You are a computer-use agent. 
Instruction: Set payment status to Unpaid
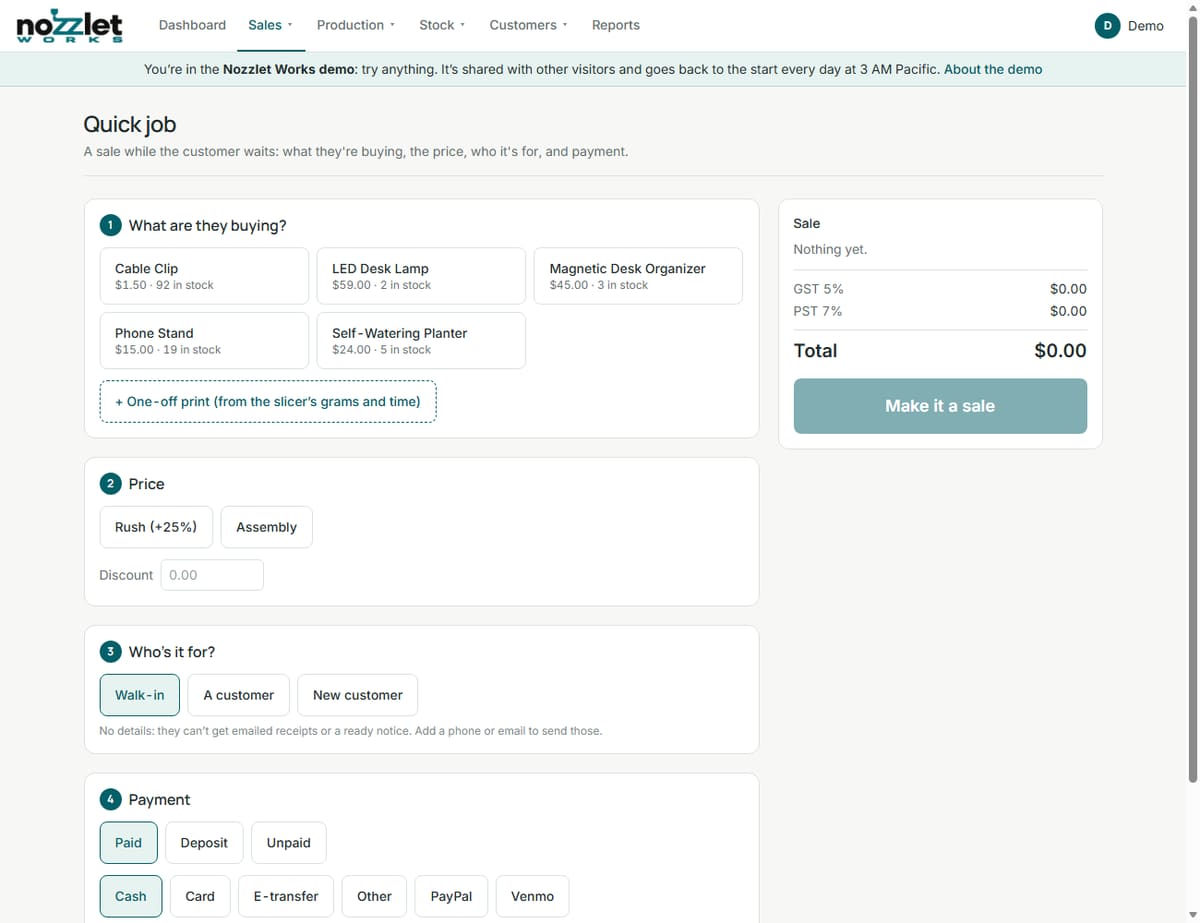pyautogui.click(x=289, y=843)
